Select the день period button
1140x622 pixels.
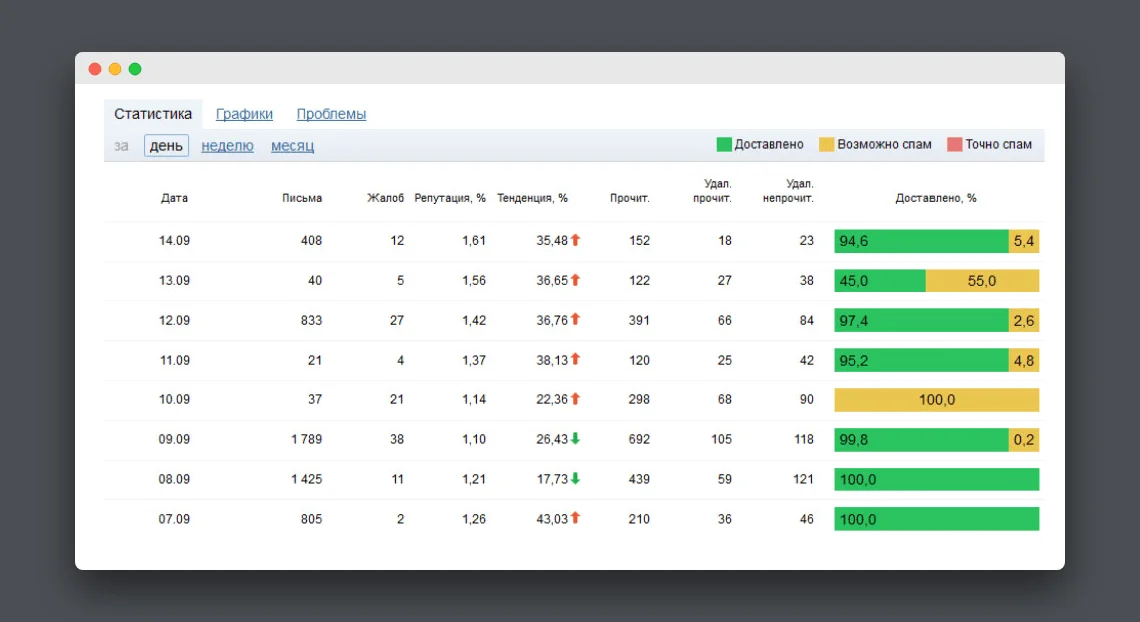click(166, 146)
